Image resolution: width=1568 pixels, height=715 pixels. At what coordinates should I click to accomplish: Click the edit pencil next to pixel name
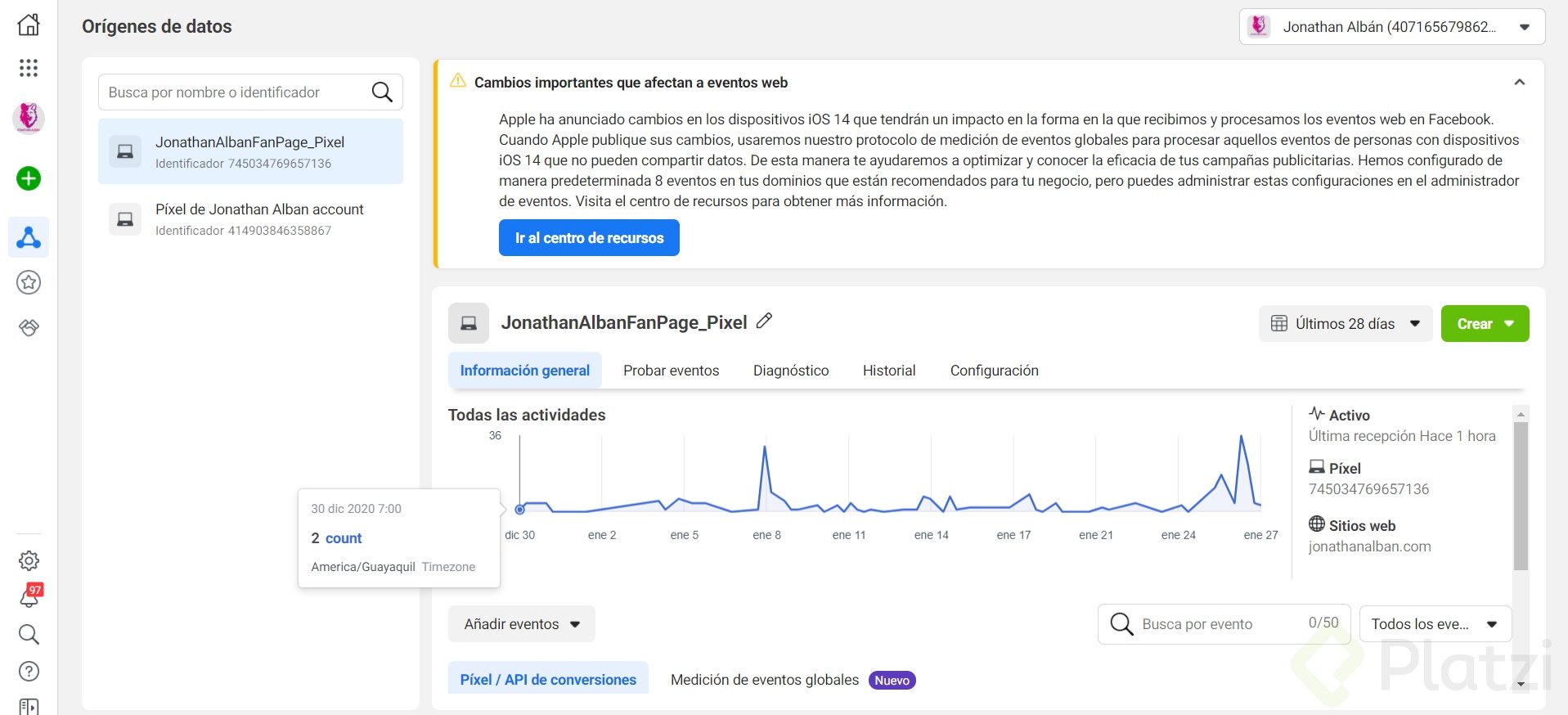pyautogui.click(x=764, y=322)
